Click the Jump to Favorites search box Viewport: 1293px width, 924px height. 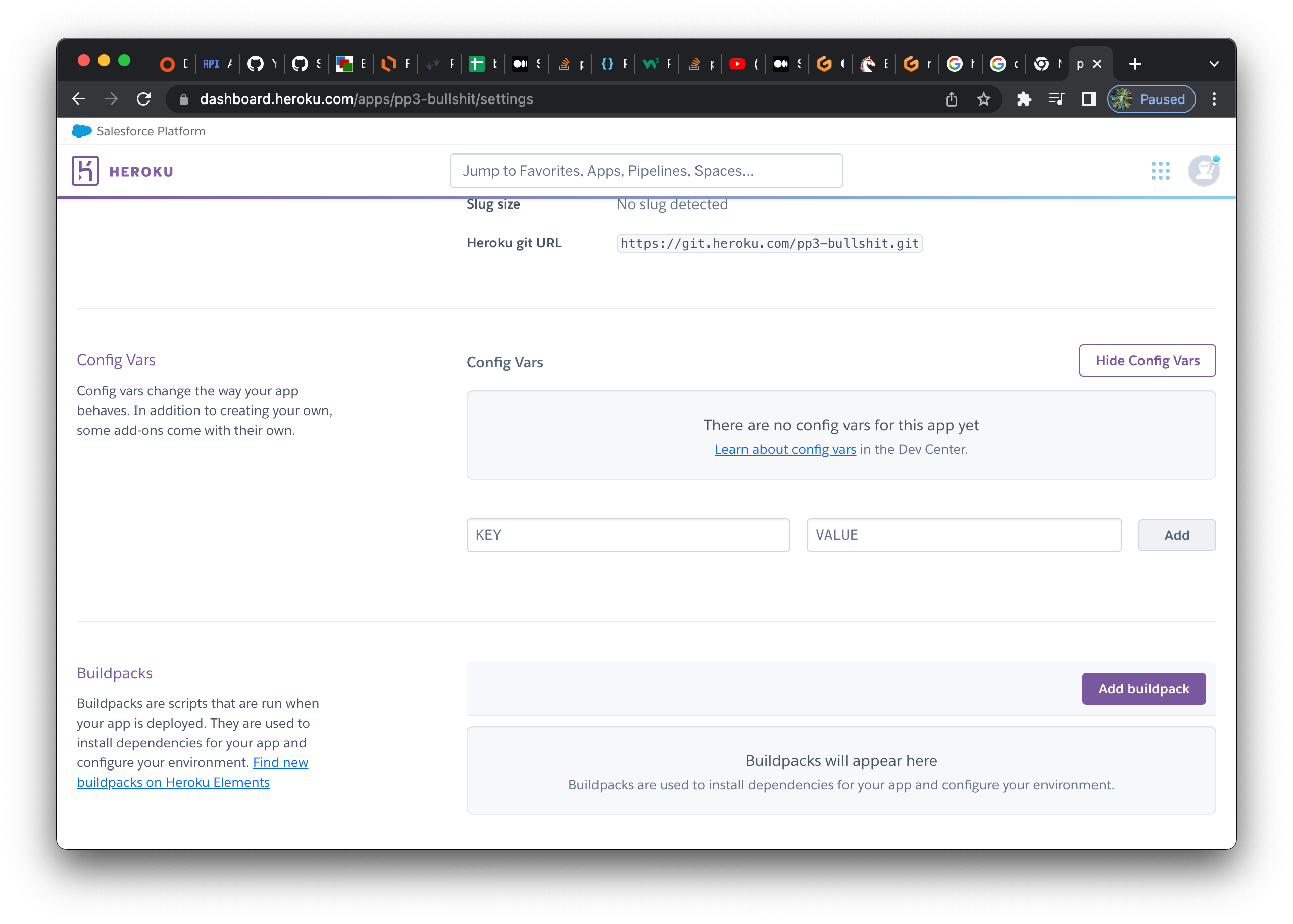click(645, 171)
